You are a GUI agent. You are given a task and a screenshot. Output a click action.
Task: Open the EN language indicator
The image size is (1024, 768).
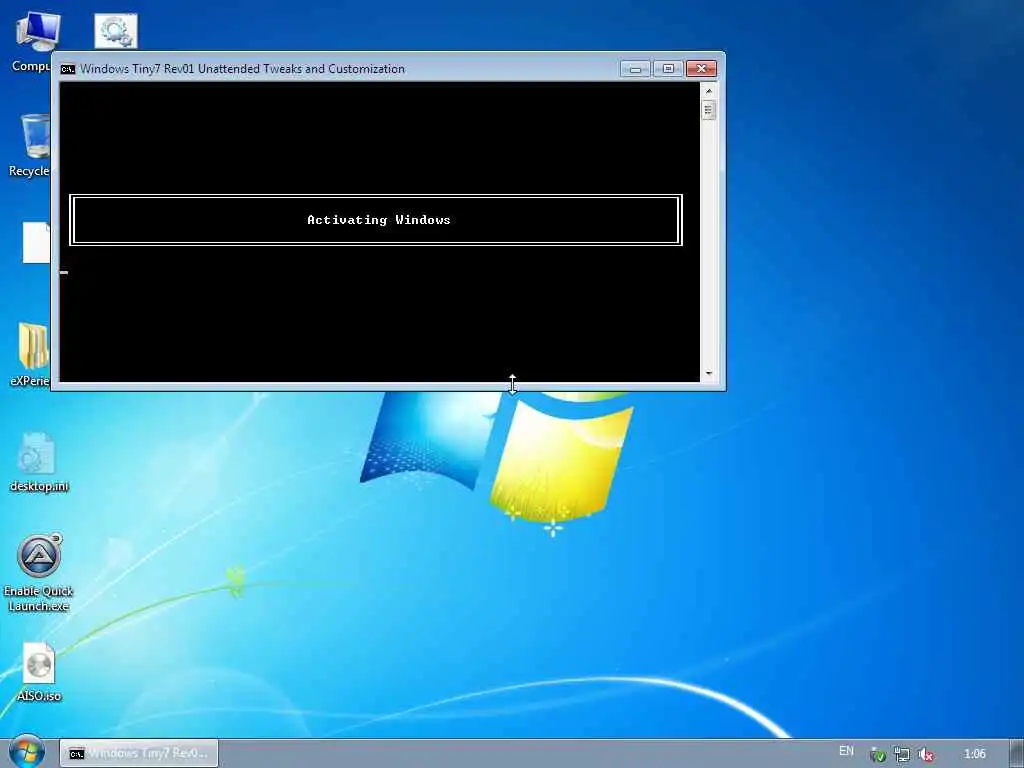click(x=846, y=751)
